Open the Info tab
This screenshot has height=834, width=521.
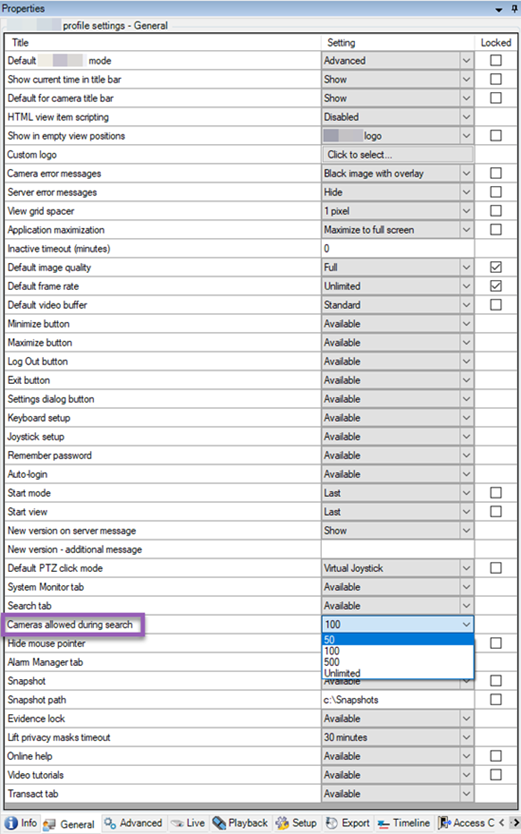[x=21, y=823]
